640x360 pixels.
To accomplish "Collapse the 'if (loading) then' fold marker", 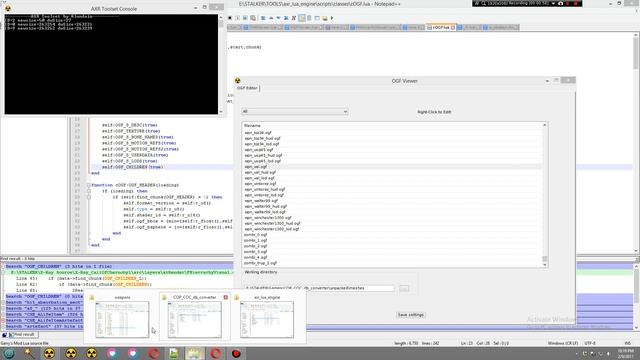I will click(x=89, y=191).
